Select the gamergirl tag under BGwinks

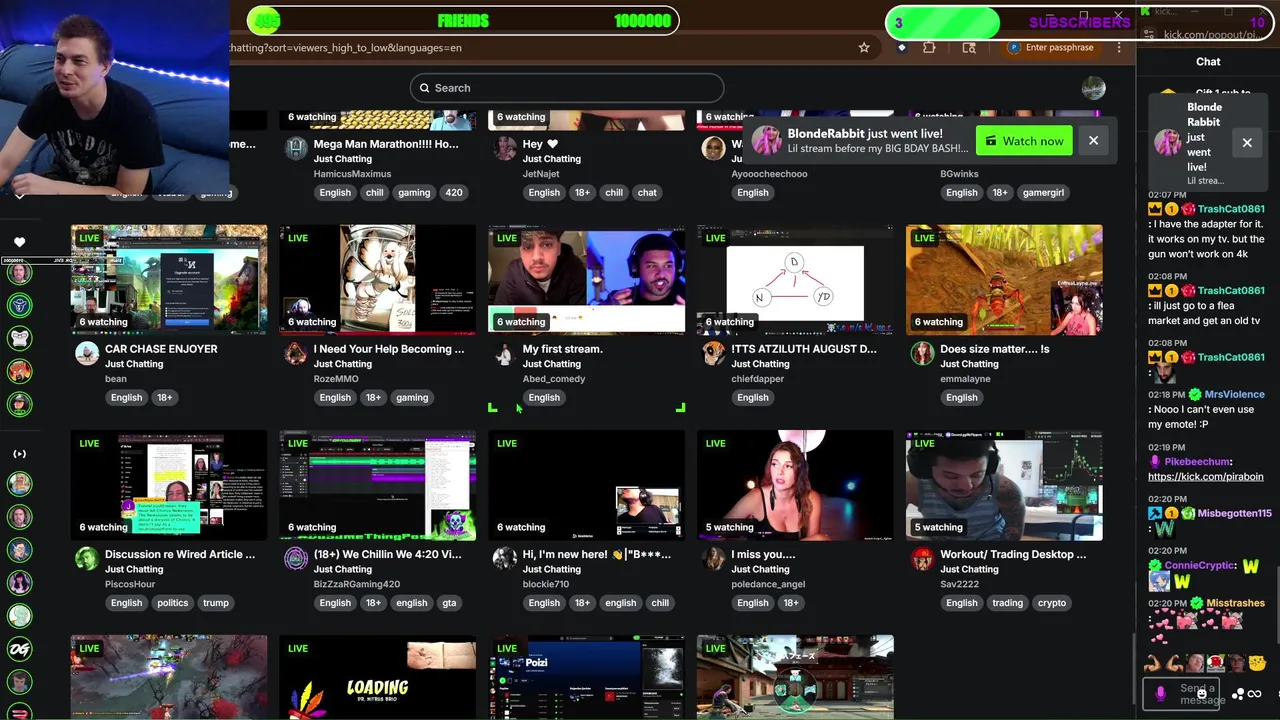coord(1043,193)
